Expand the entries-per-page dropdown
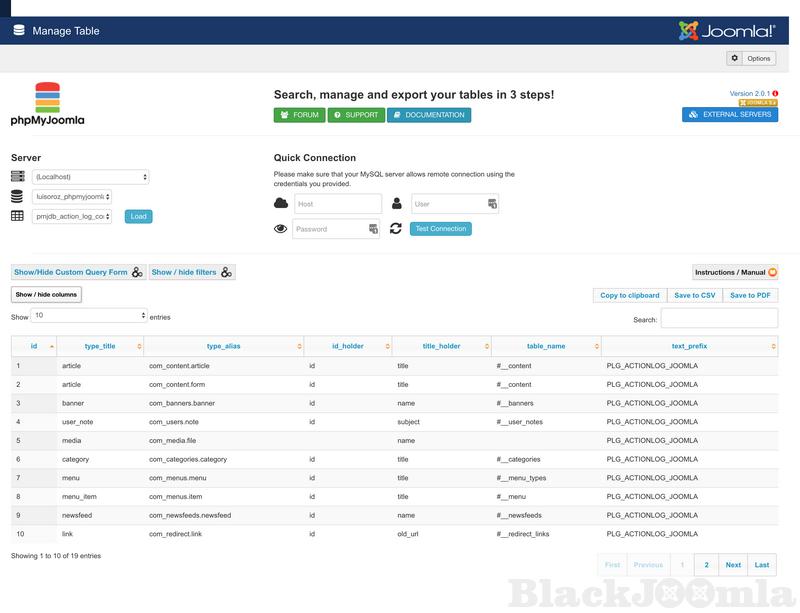 click(90, 315)
